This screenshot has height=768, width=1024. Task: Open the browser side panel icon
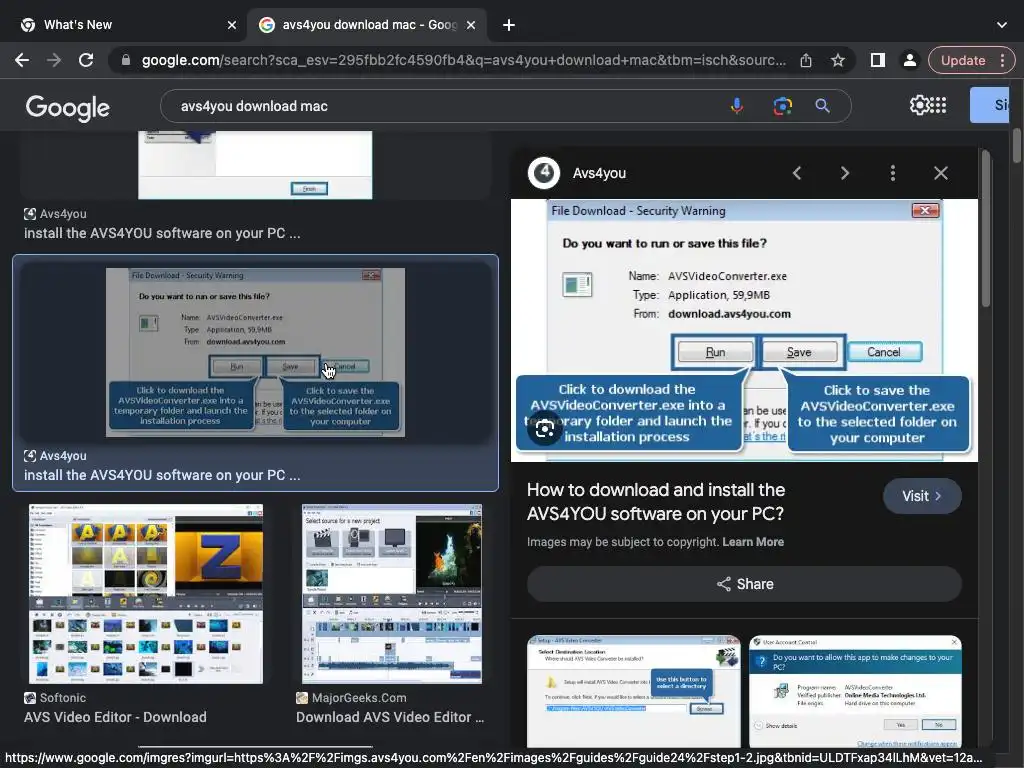tap(878, 60)
